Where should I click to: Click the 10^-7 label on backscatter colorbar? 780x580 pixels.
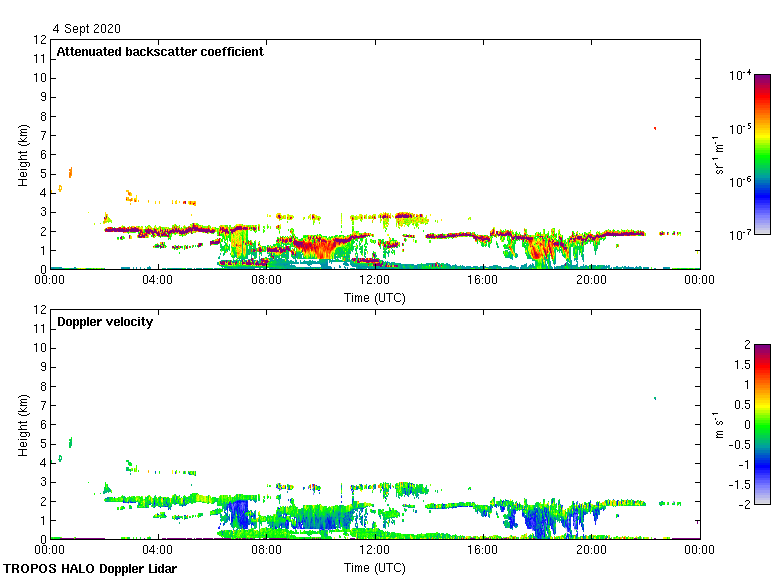click(x=740, y=234)
